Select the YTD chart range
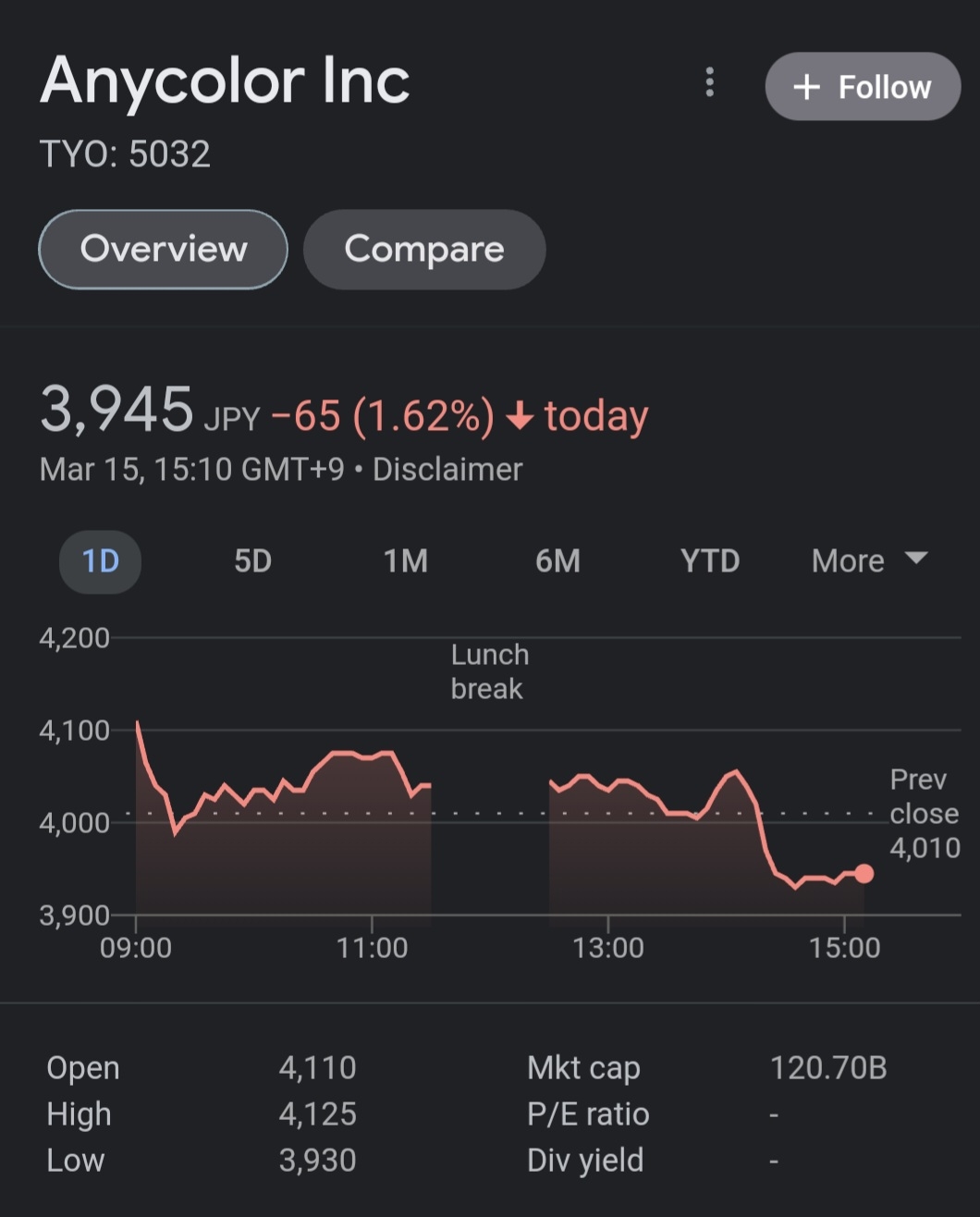The image size is (980, 1217). point(710,561)
